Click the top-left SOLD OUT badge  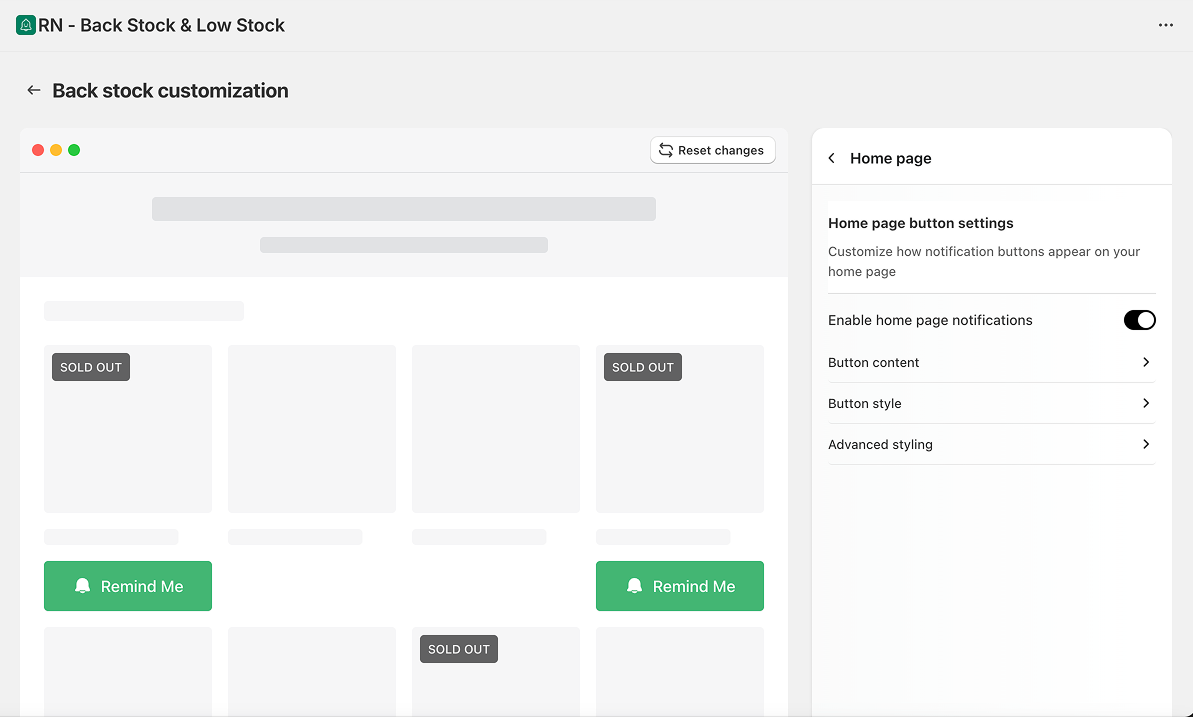tap(91, 367)
